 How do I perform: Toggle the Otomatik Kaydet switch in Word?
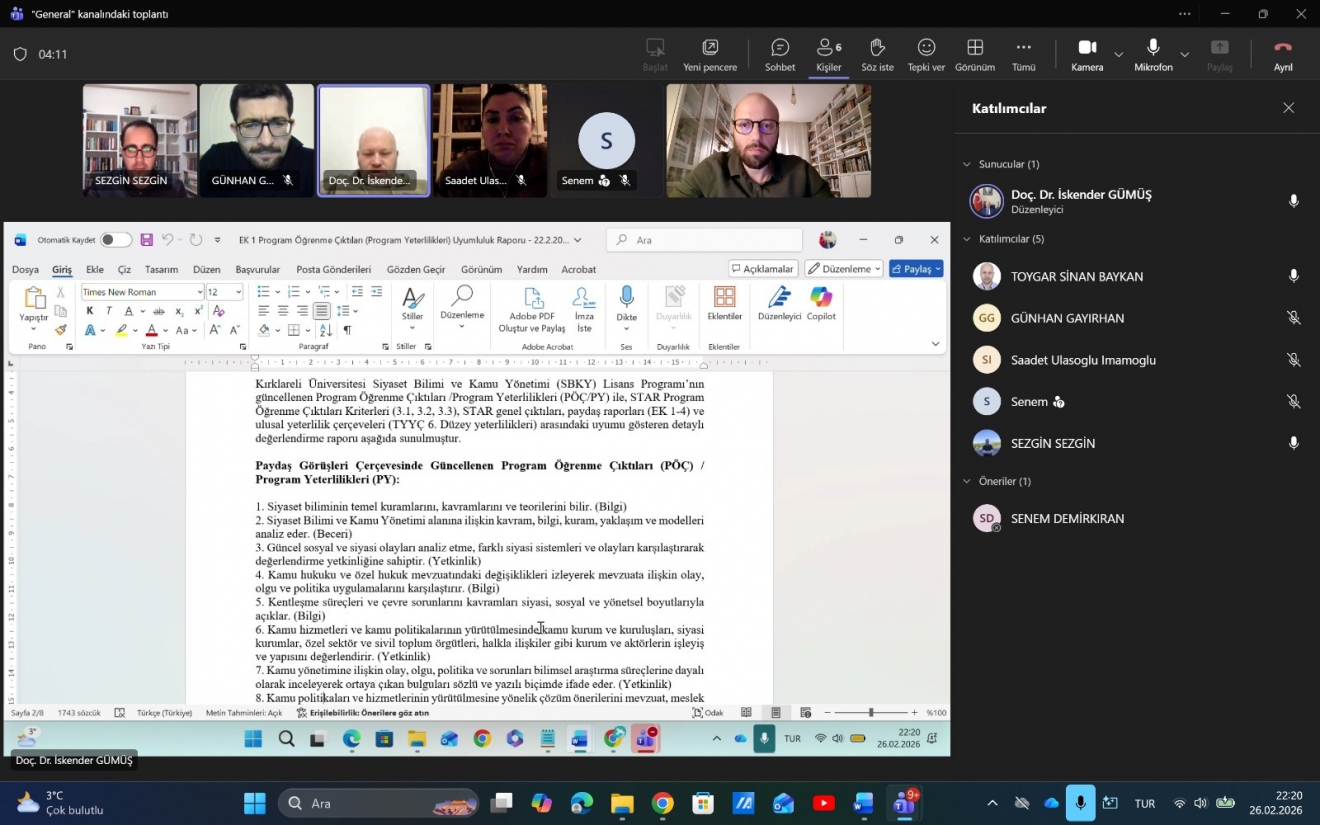coord(115,240)
